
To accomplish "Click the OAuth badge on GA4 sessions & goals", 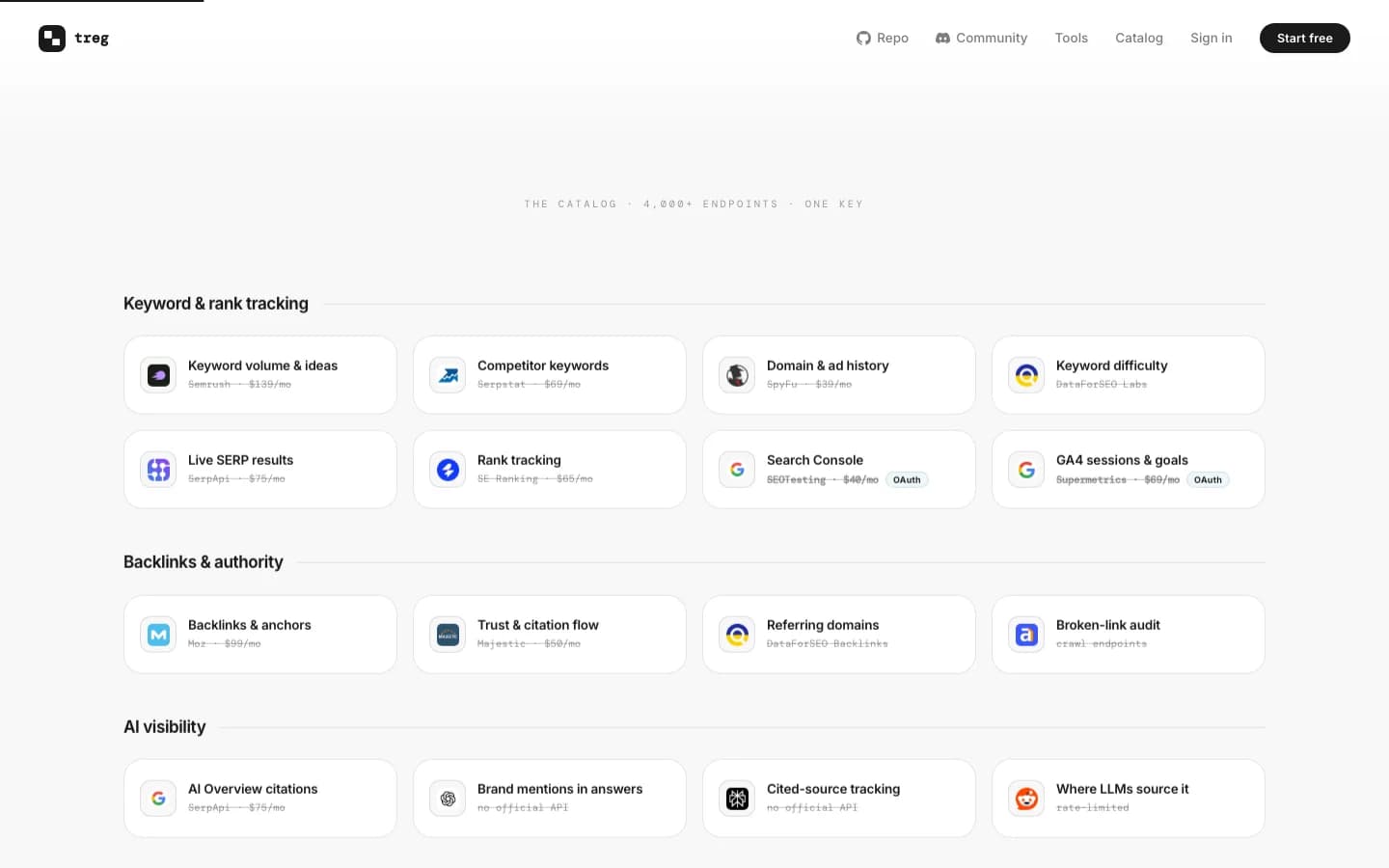I will pyautogui.click(x=1208, y=479).
